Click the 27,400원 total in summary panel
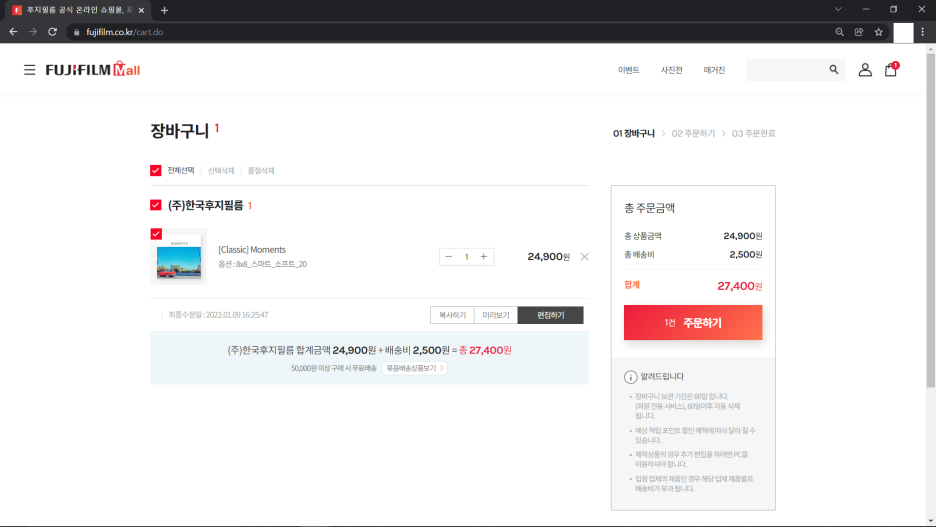The image size is (936, 527). click(x=740, y=286)
